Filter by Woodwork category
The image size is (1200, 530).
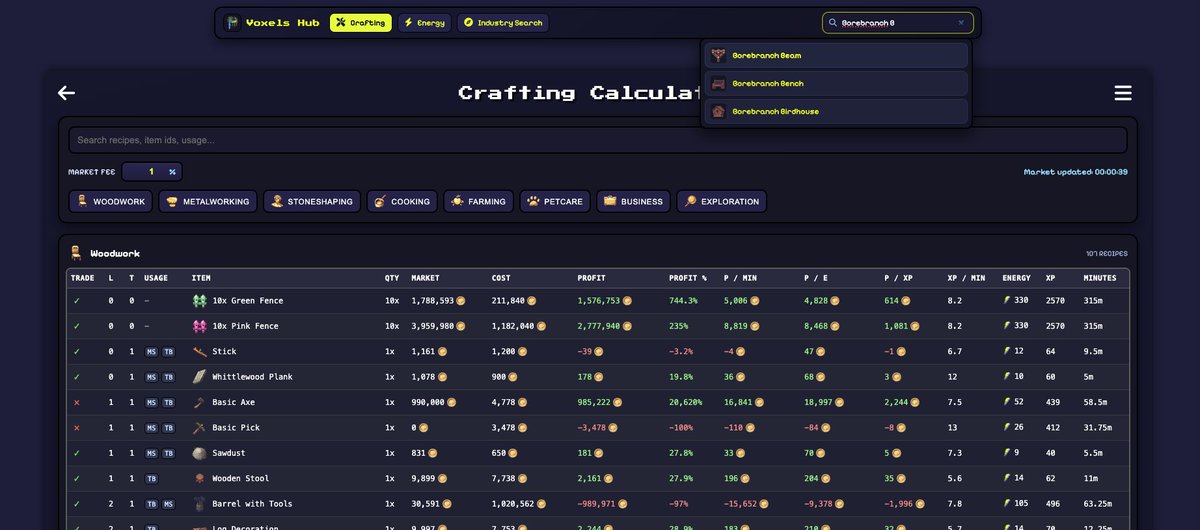109,201
